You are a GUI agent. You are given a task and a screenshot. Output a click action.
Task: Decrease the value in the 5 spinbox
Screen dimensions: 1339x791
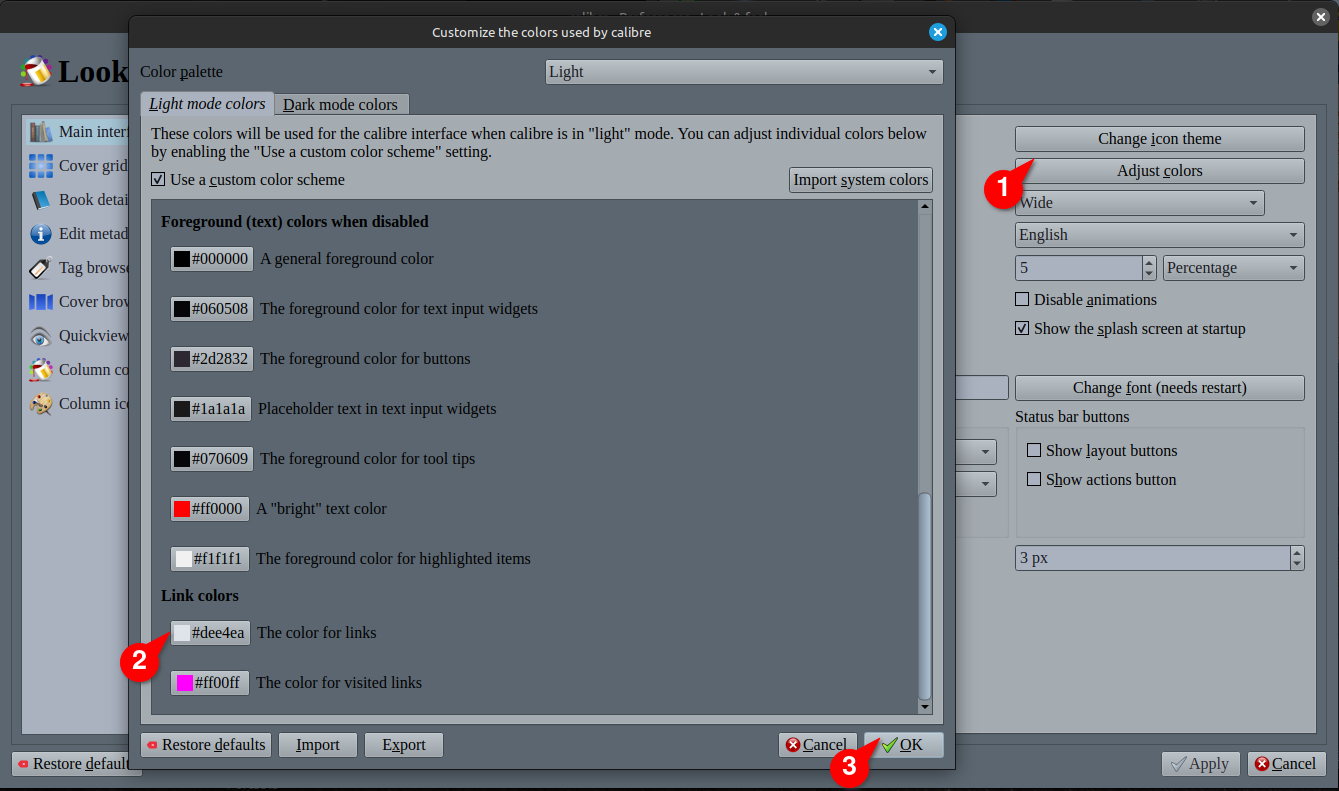pos(1149,274)
